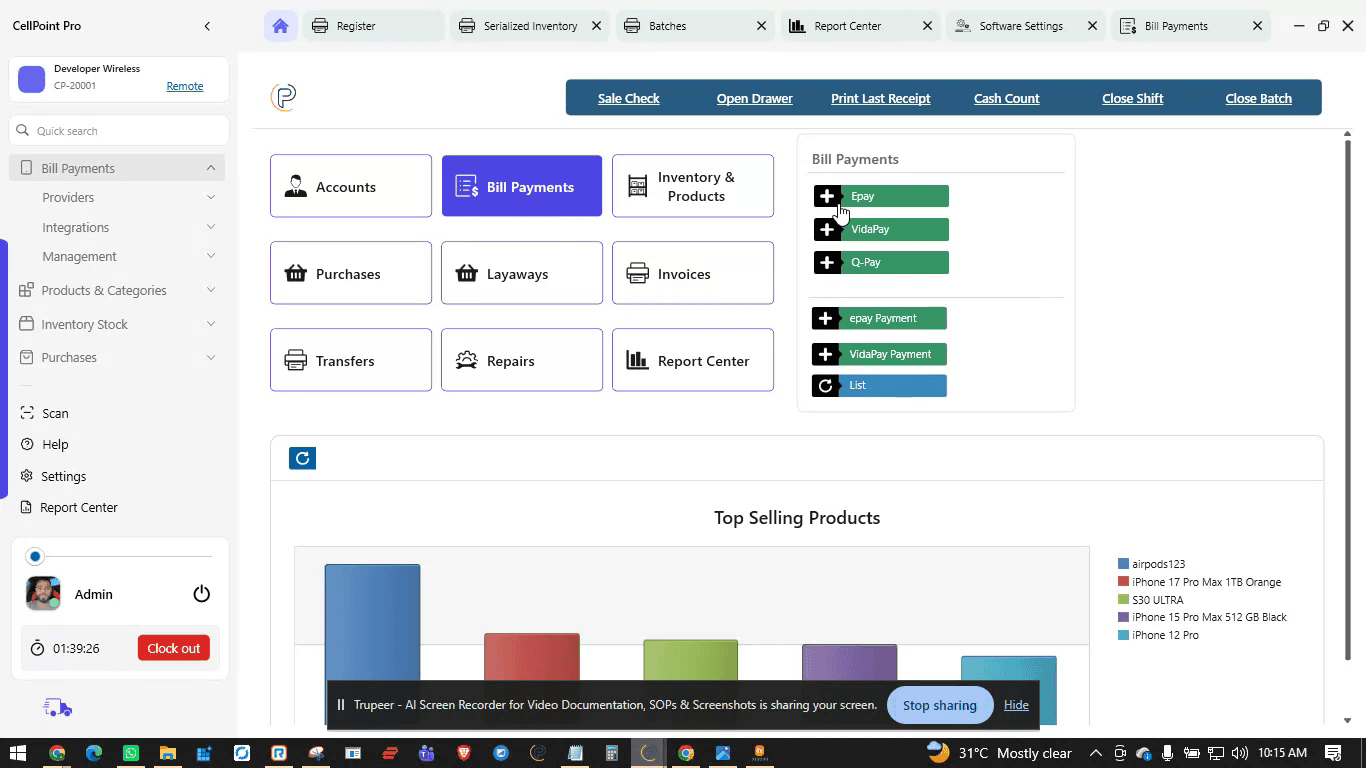Collapse the Bill Payments sidebar section
Viewport: 1366px width, 768px height.
211,168
